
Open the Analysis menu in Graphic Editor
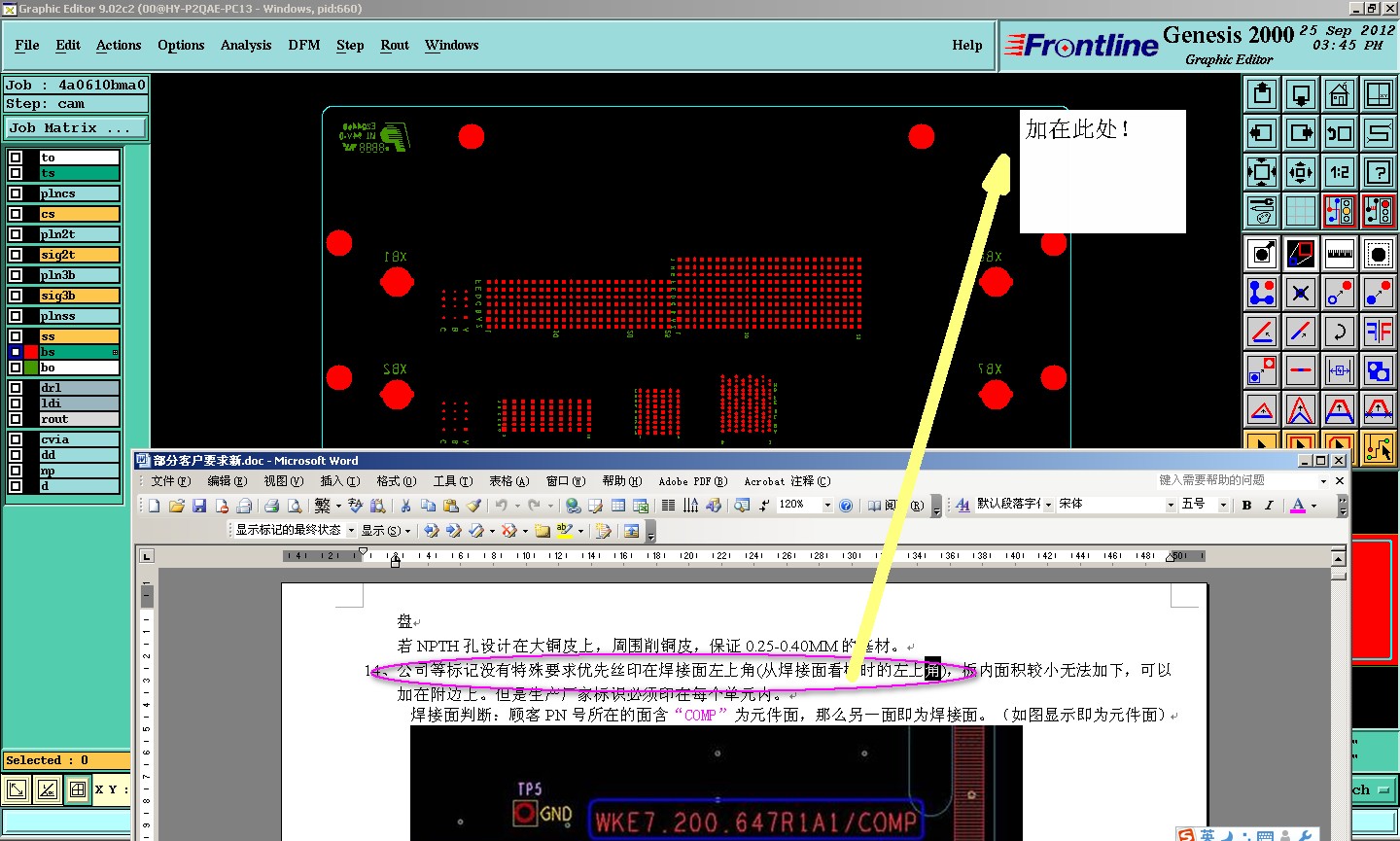click(246, 45)
